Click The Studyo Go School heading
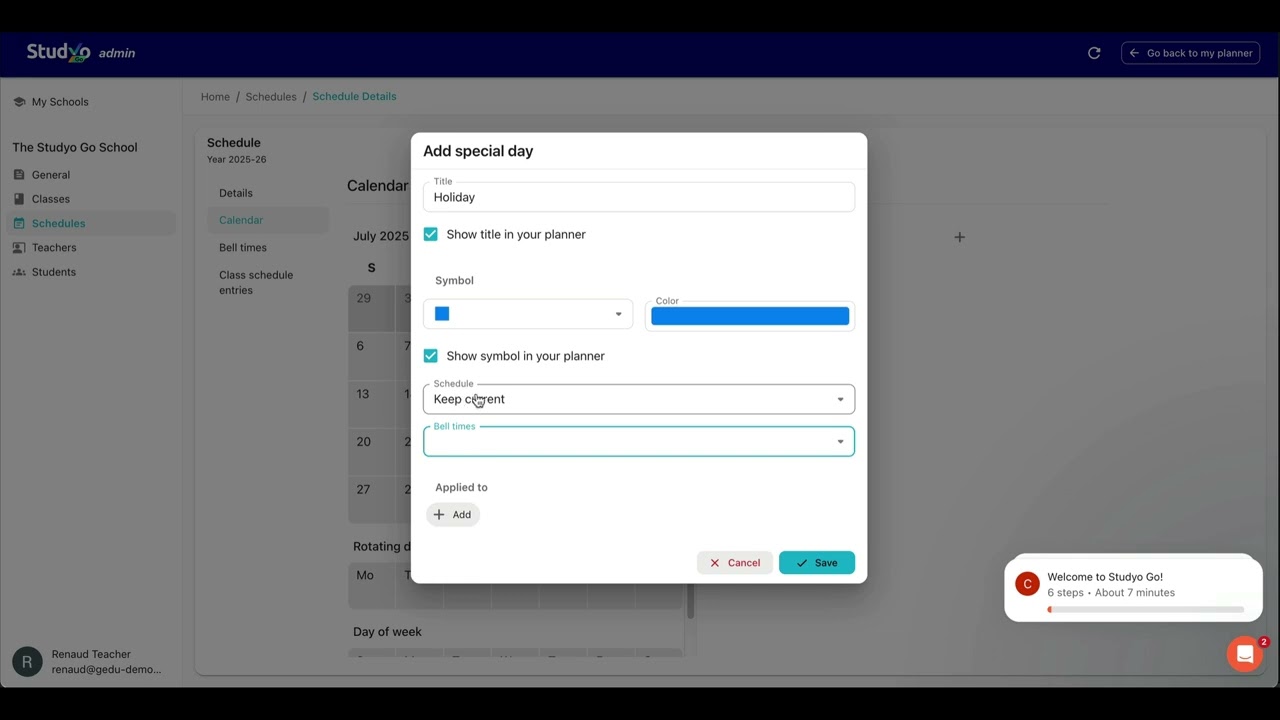 [x=75, y=147]
